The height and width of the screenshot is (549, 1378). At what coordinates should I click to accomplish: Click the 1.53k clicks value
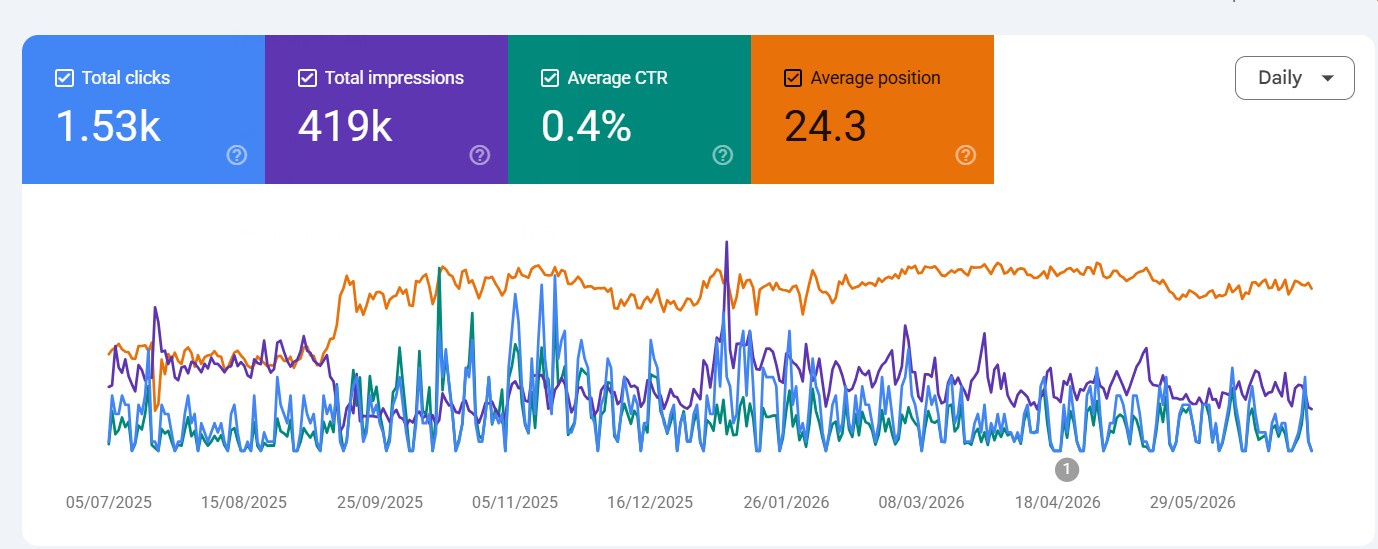coord(108,127)
